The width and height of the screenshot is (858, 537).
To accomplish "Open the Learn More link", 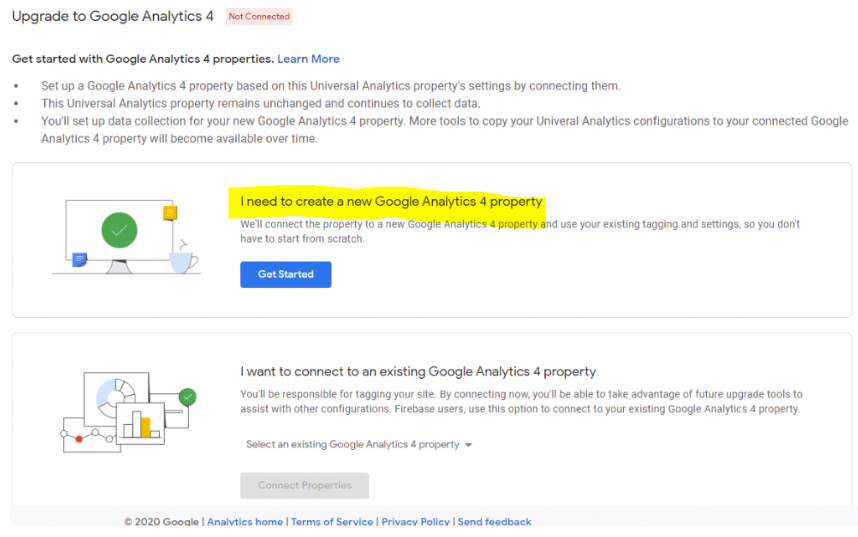I will pos(308,59).
